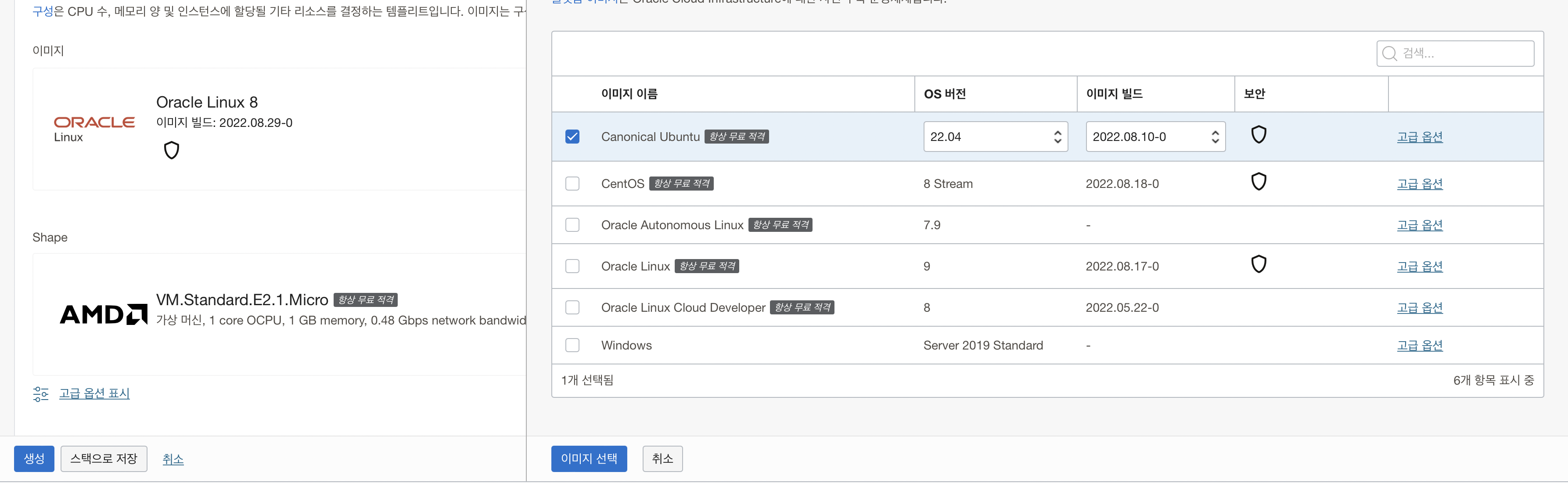Open 고급 옵션 for Oracle Linux 9
Viewport: 1568px width, 483px height.
(1420, 266)
